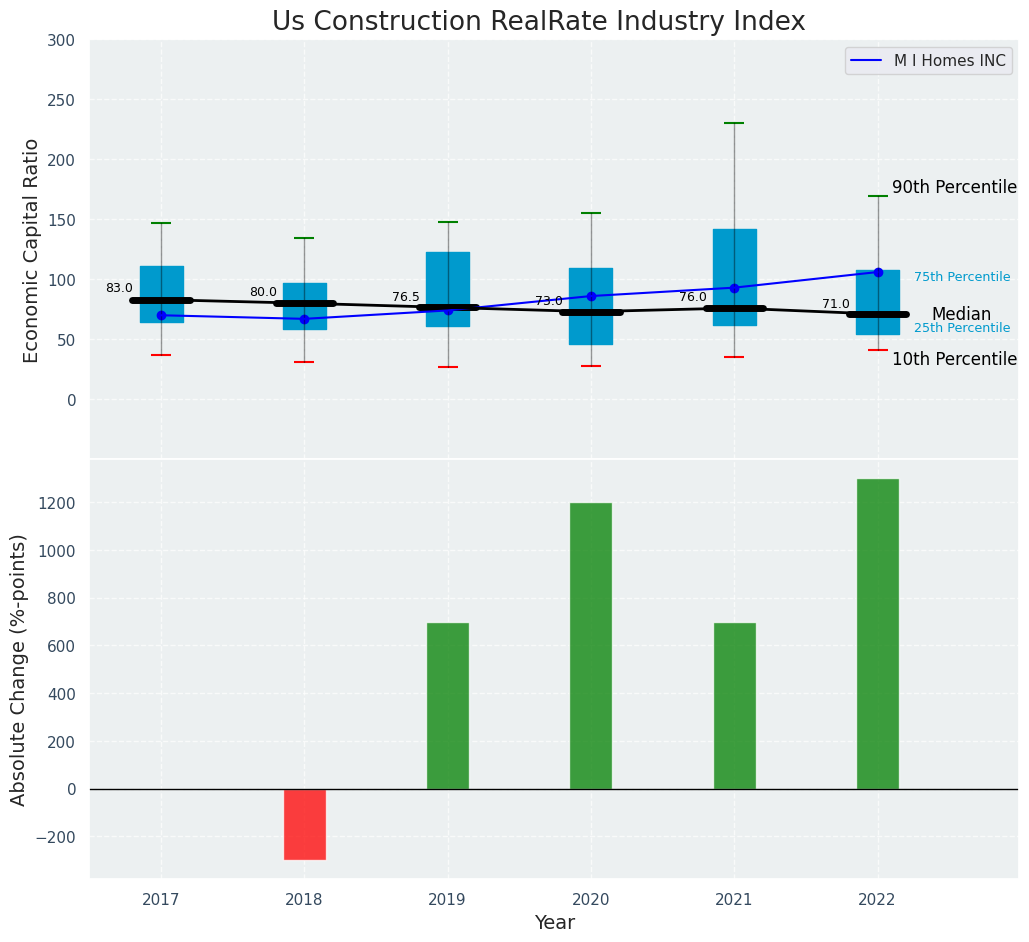This screenshot has height=942, width=1029.
Task: Click the Year x-axis label
Action: pos(554,923)
